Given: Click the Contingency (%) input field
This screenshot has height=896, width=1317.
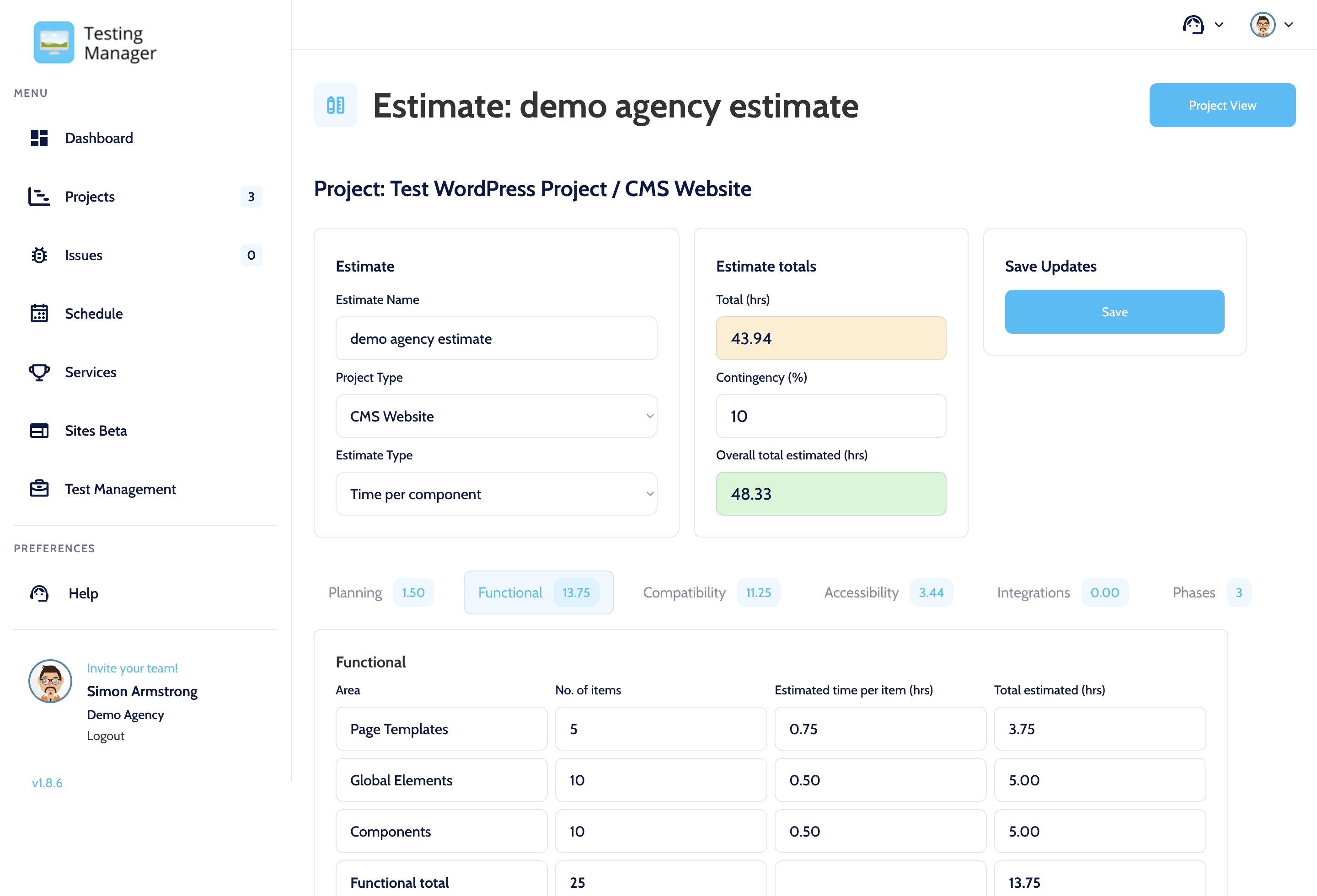Looking at the screenshot, I should tap(830, 416).
